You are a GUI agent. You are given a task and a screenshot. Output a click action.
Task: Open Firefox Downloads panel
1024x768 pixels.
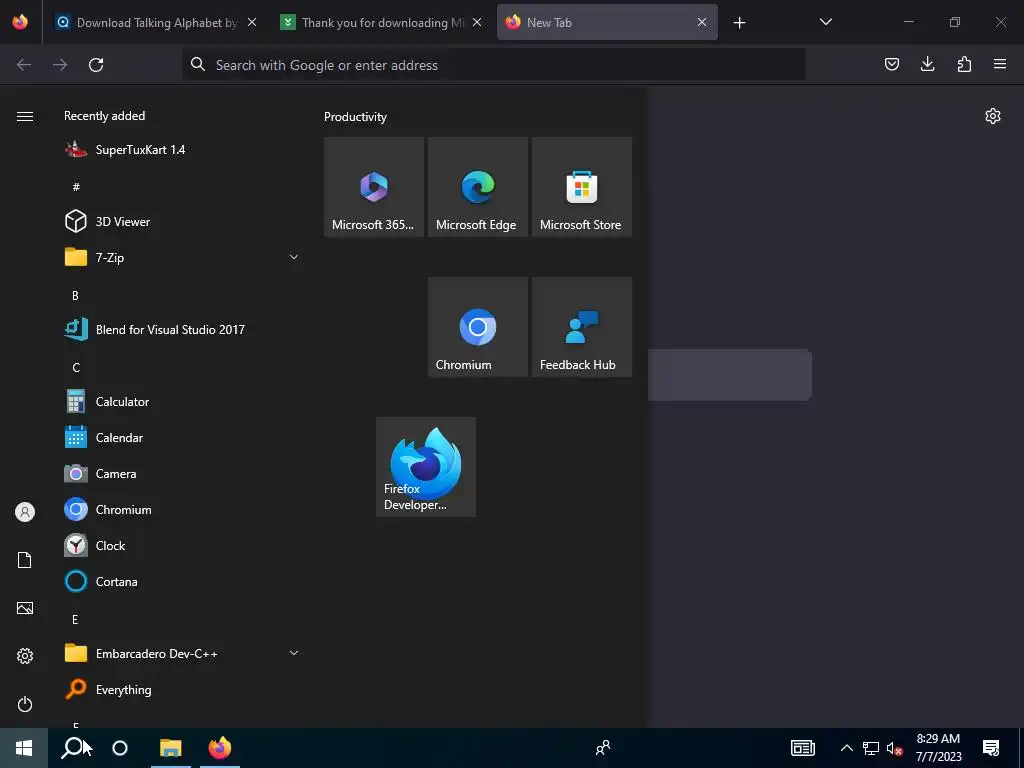coord(927,64)
